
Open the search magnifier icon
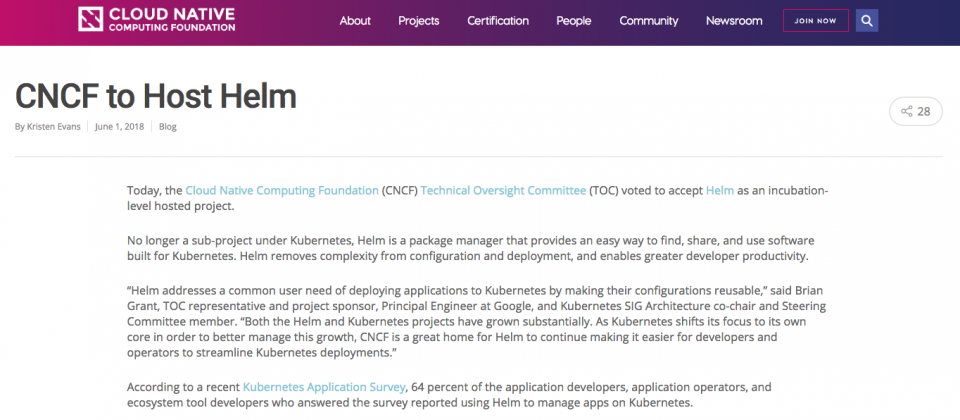[x=867, y=21]
